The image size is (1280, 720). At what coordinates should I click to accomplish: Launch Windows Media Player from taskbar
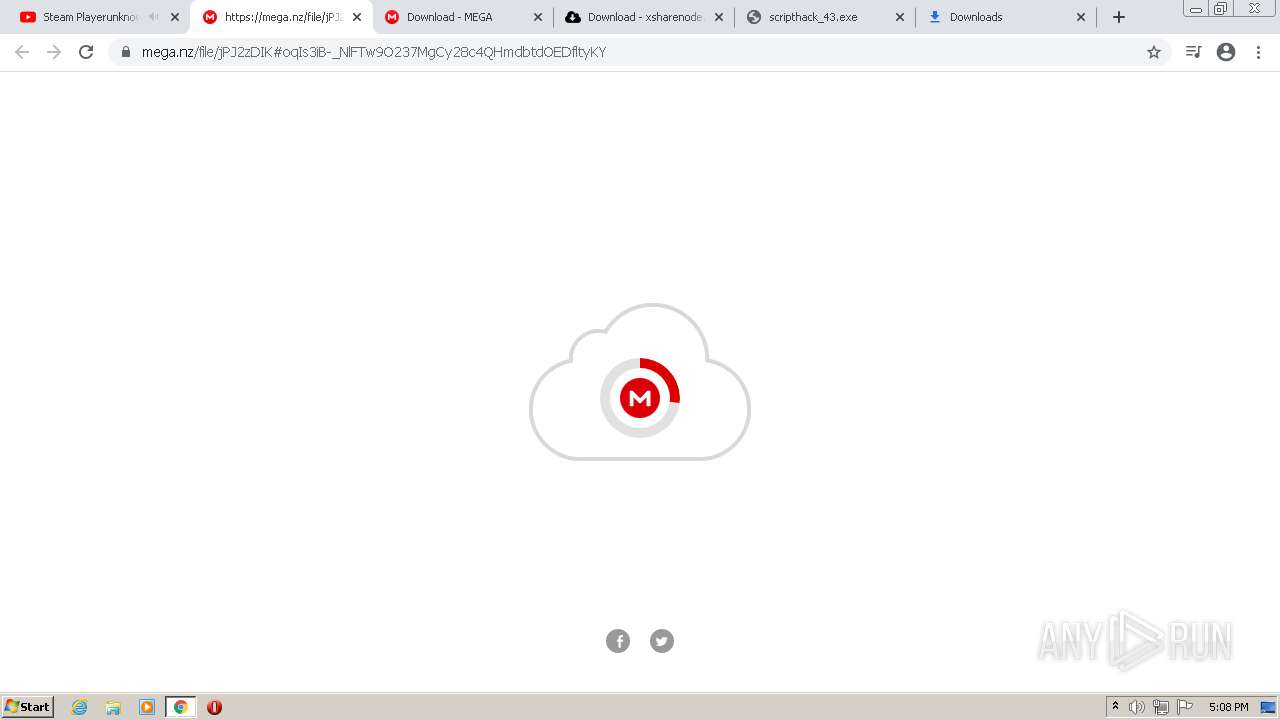(147, 707)
